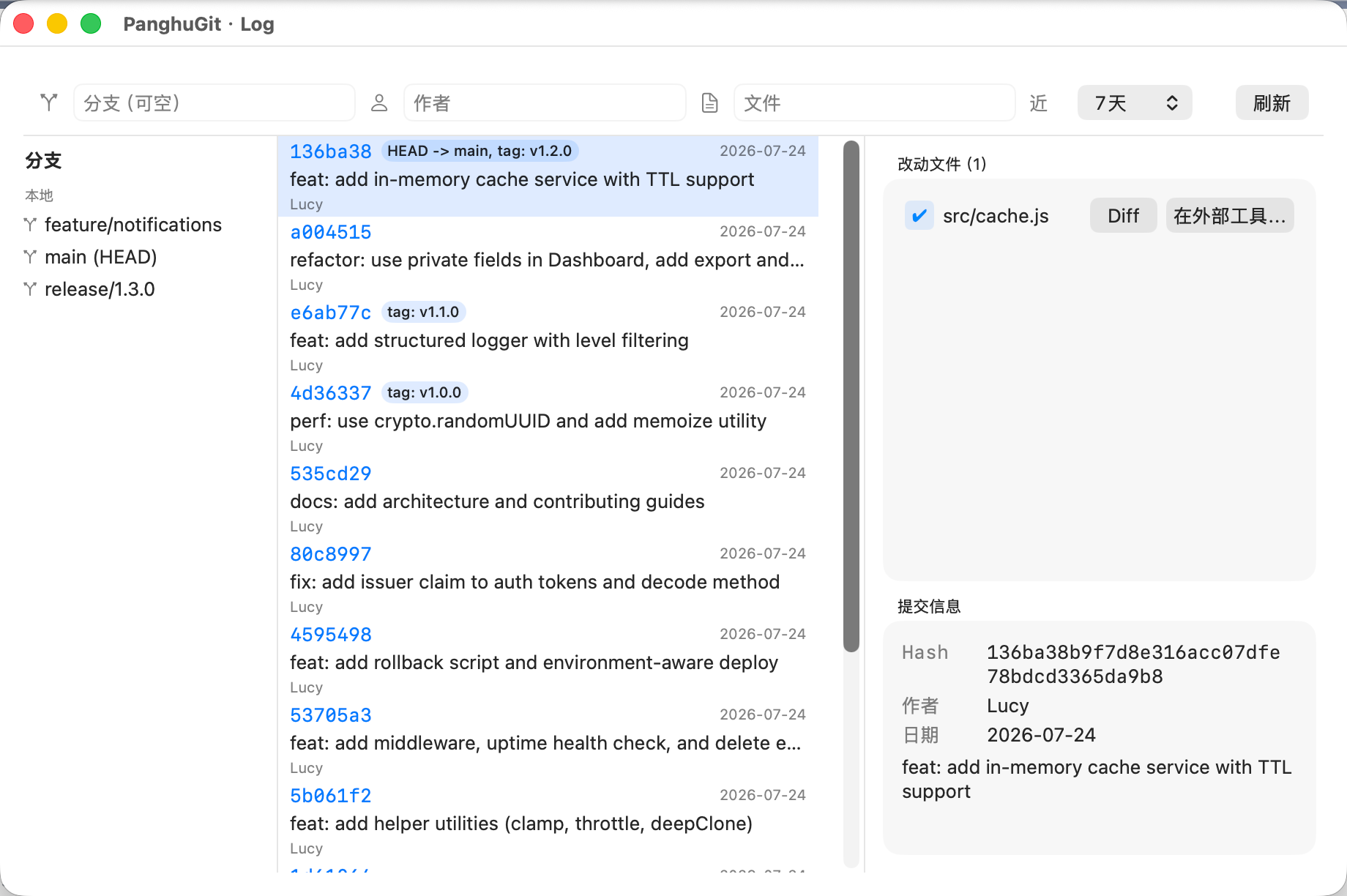Click the tag: v1.1.0 badge
This screenshot has height=896, width=1347.
[423, 312]
